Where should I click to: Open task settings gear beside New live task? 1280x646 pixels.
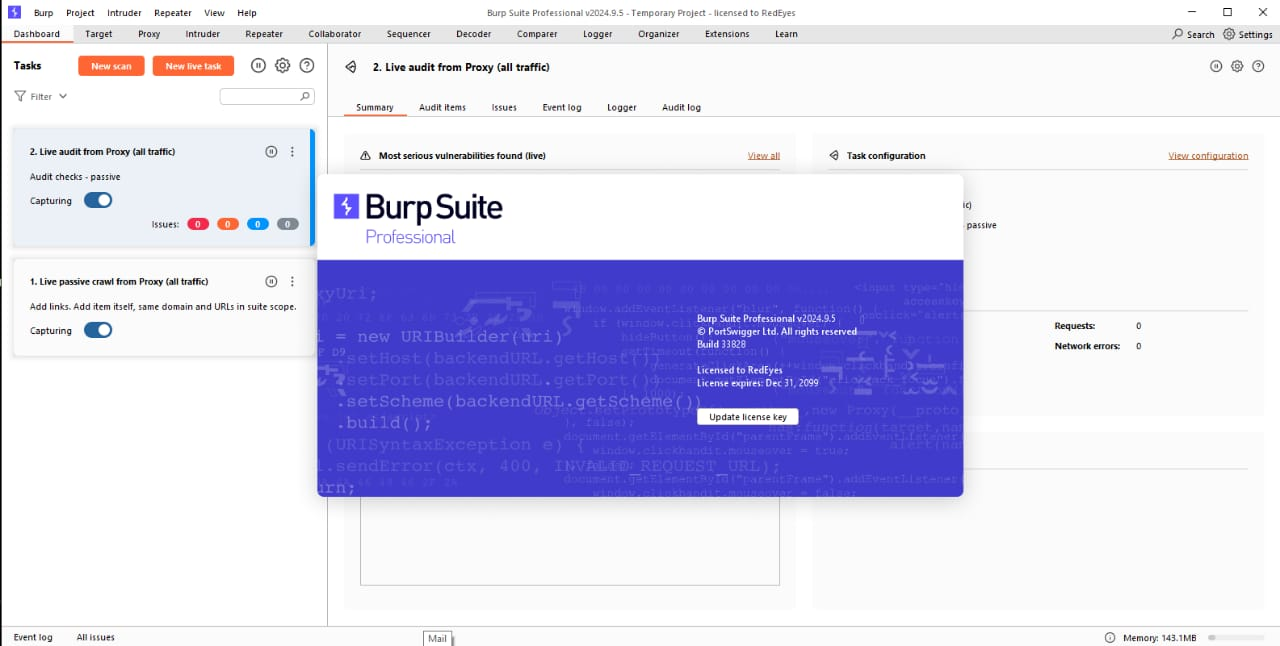pos(283,66)
